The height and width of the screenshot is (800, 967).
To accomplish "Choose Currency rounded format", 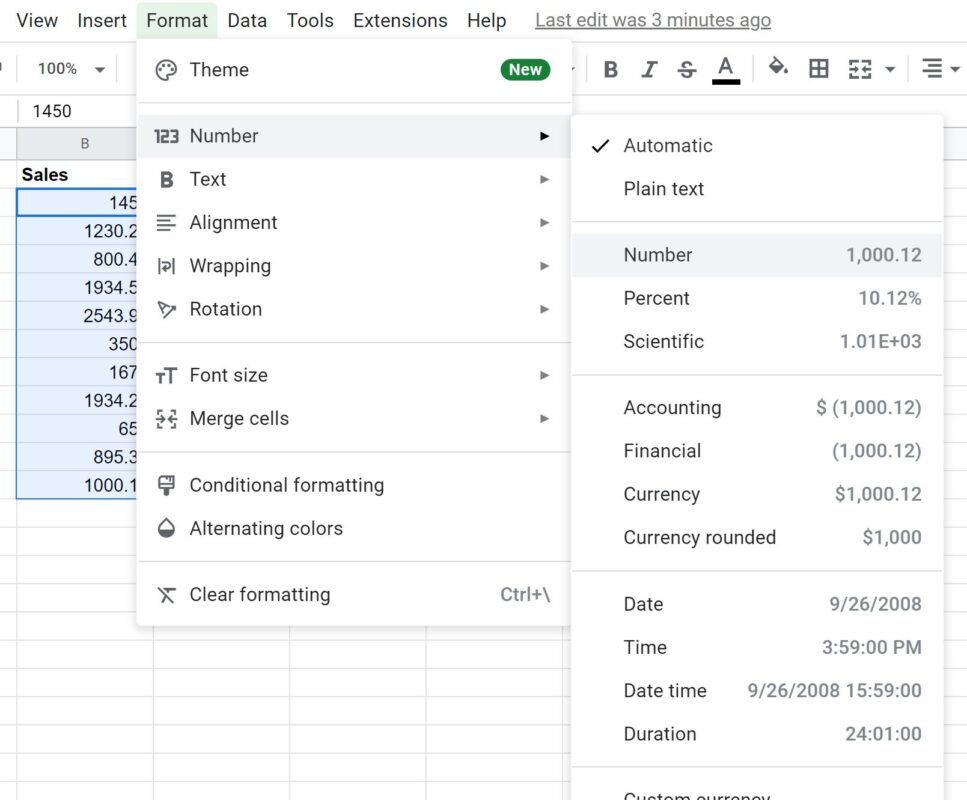I will (x=757, y=537).
